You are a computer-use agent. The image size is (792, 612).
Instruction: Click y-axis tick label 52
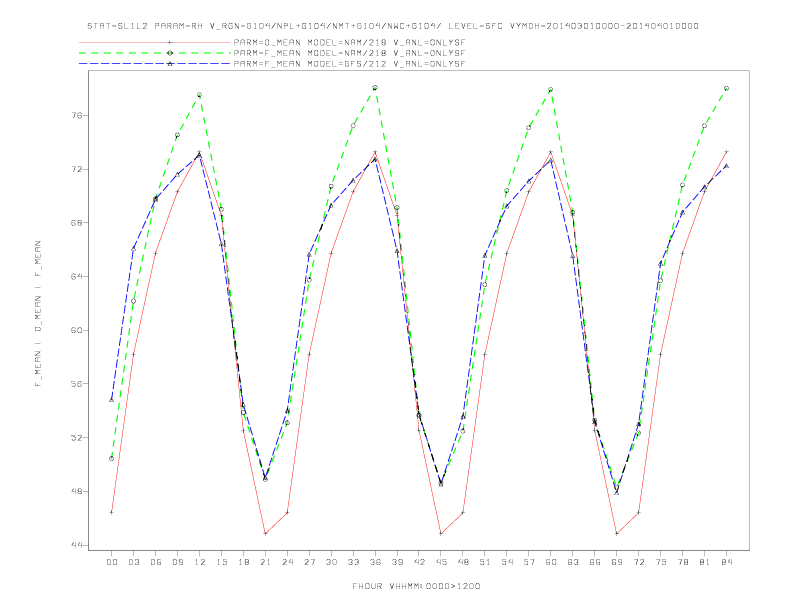coord(76,437)
